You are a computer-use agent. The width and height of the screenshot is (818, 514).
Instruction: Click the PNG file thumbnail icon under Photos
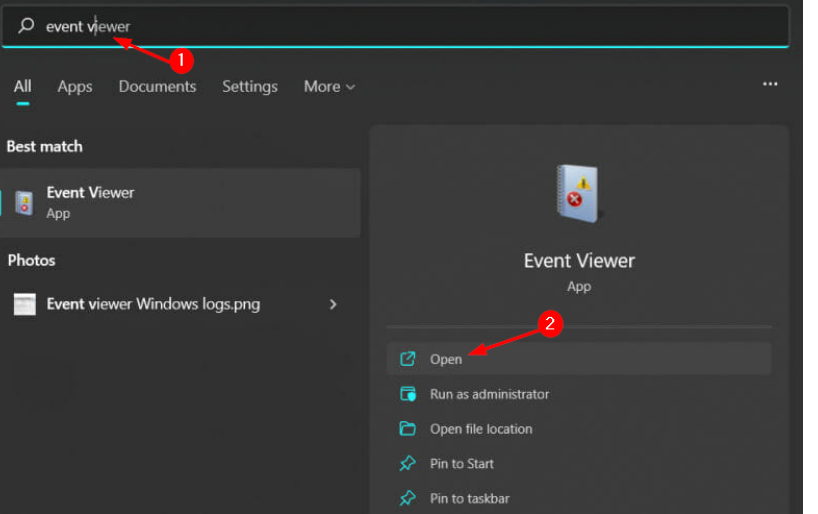[25, 304]
